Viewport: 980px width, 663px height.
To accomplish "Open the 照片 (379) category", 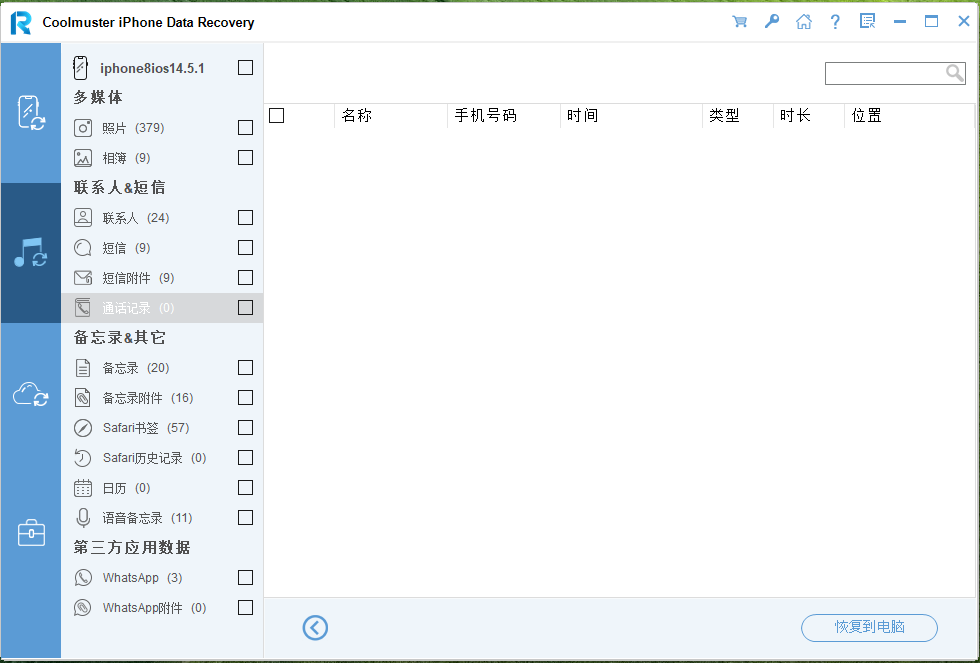I will pos(162,127).
